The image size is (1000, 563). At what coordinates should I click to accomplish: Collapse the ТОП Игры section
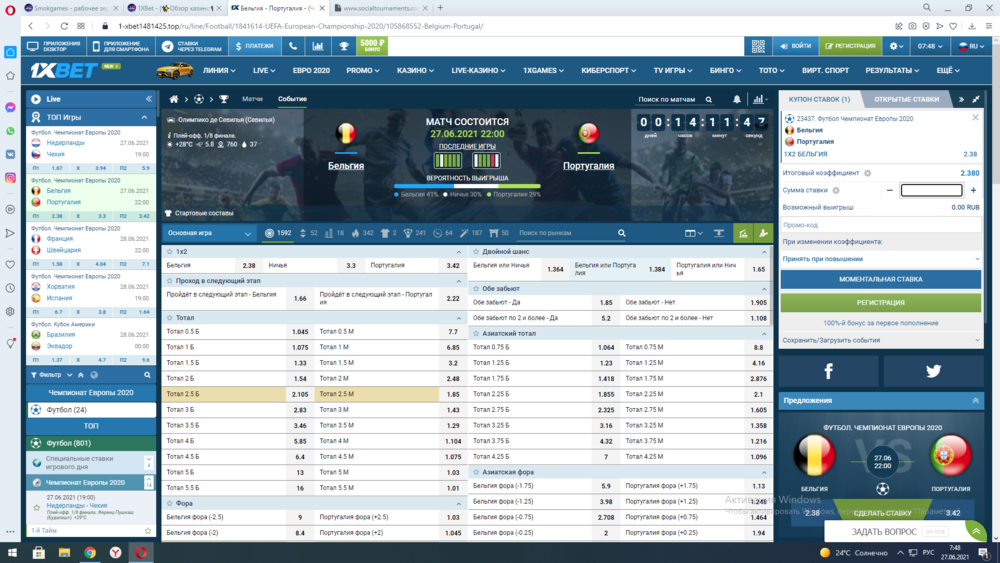point(144,117)
